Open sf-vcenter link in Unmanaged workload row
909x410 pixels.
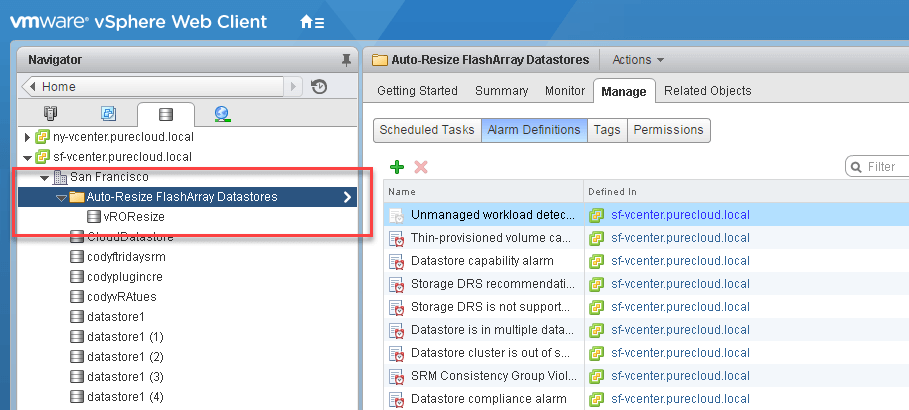[x=681, y=215]
